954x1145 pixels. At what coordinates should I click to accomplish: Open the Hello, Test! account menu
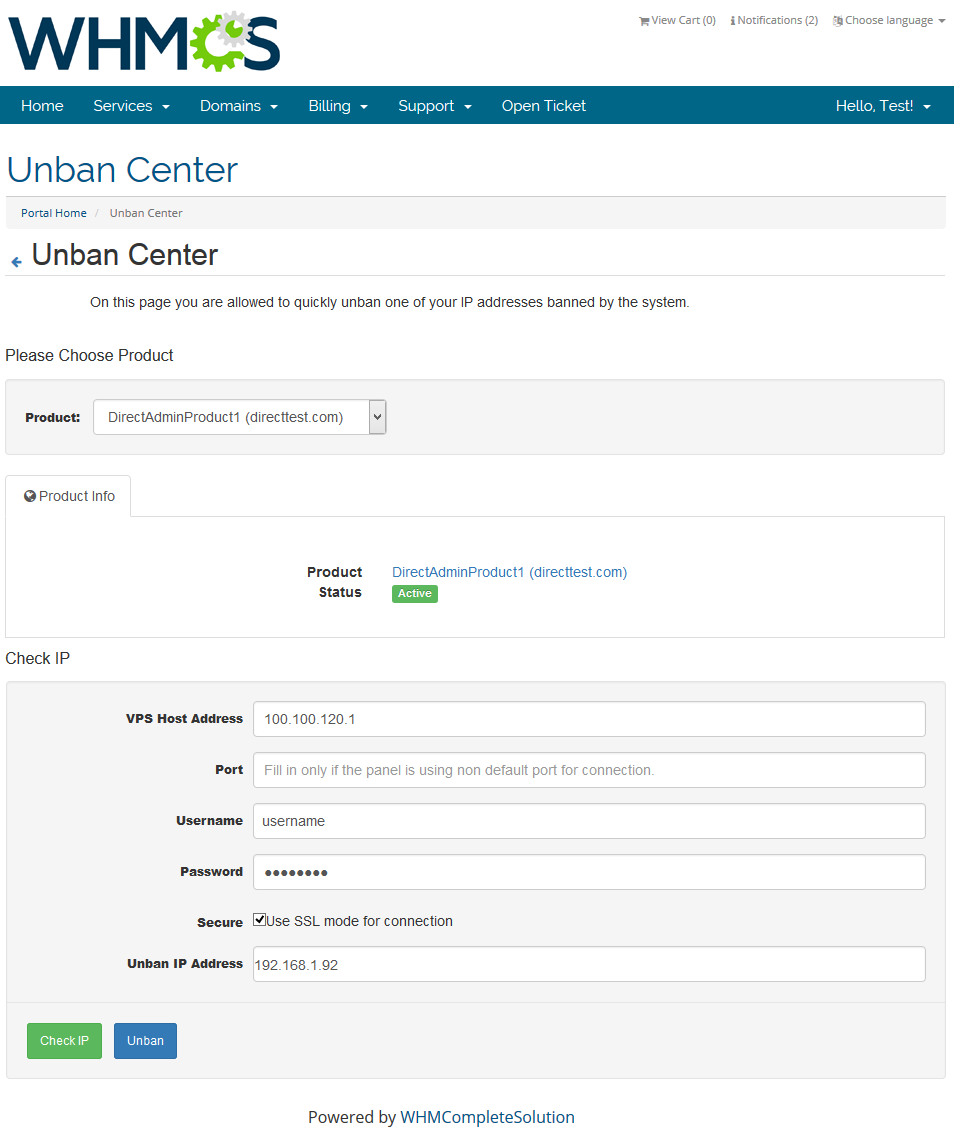[883, 106]
